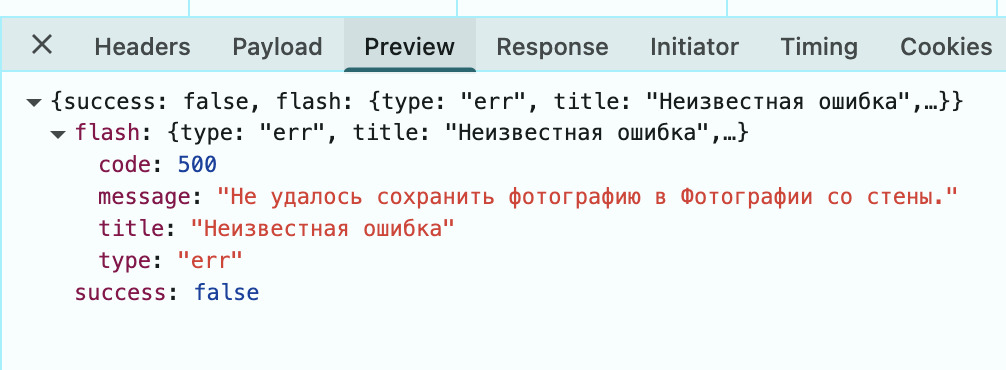Image resolution: width=1006 pixels, height=370 pixels.
Task: Select the Preview tab
Action: click(409, 46)
